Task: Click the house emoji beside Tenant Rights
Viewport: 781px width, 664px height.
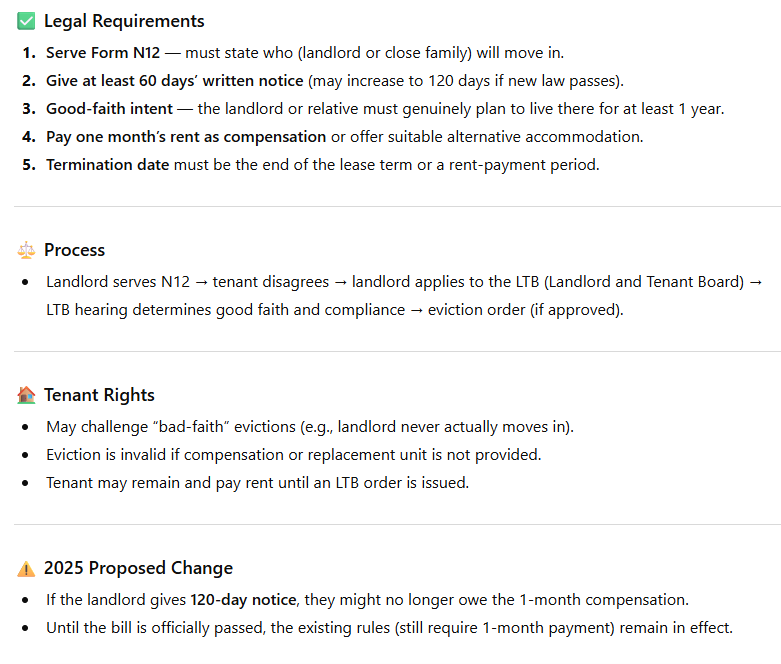Action: [26, 395]
